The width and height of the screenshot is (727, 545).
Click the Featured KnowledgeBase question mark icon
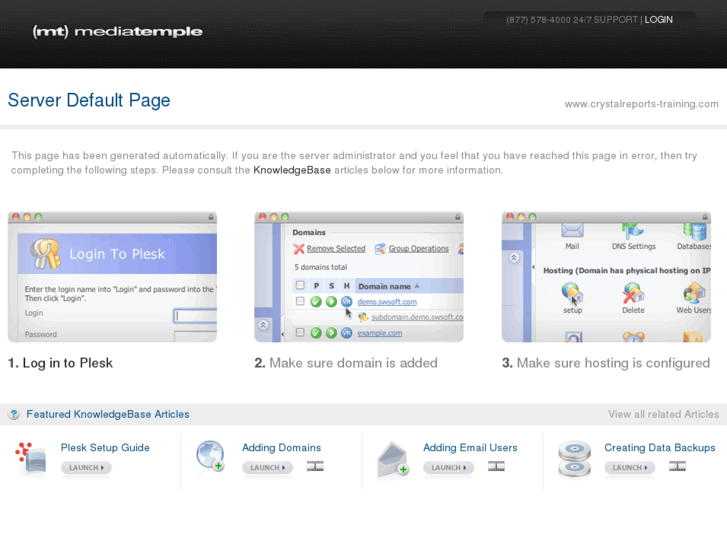point(14,414)
